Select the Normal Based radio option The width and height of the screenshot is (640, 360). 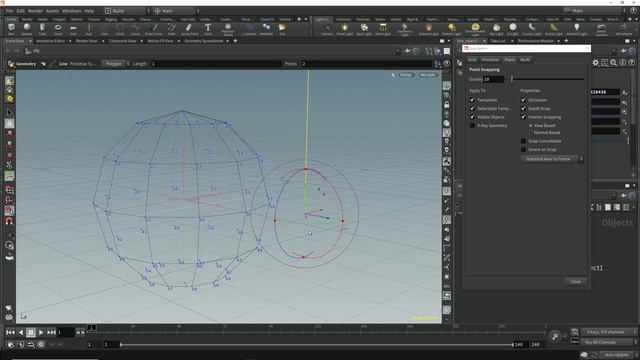point(531,133)
